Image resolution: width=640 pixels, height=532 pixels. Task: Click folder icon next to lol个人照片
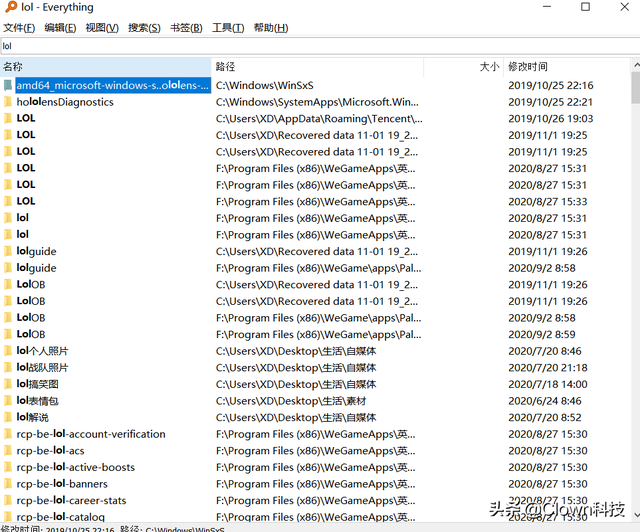tap(8, 351)
